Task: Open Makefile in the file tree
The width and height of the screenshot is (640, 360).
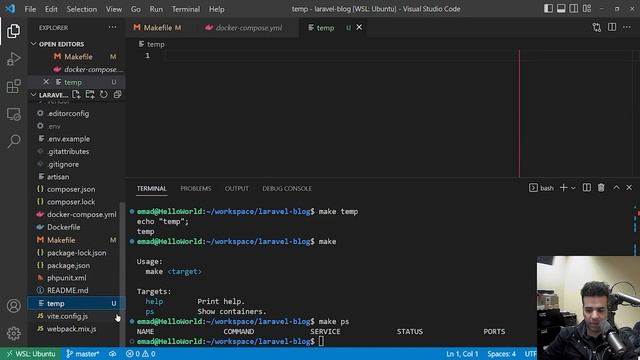Action: point(61,240)
